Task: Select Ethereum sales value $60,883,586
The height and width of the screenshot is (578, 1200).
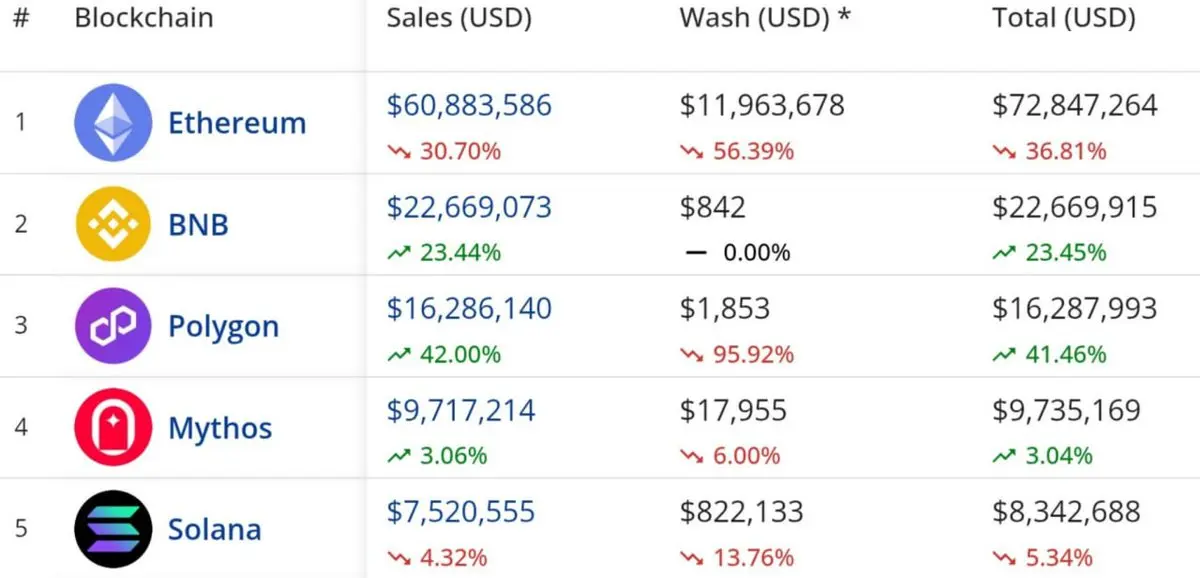Action: click(469, 105)
